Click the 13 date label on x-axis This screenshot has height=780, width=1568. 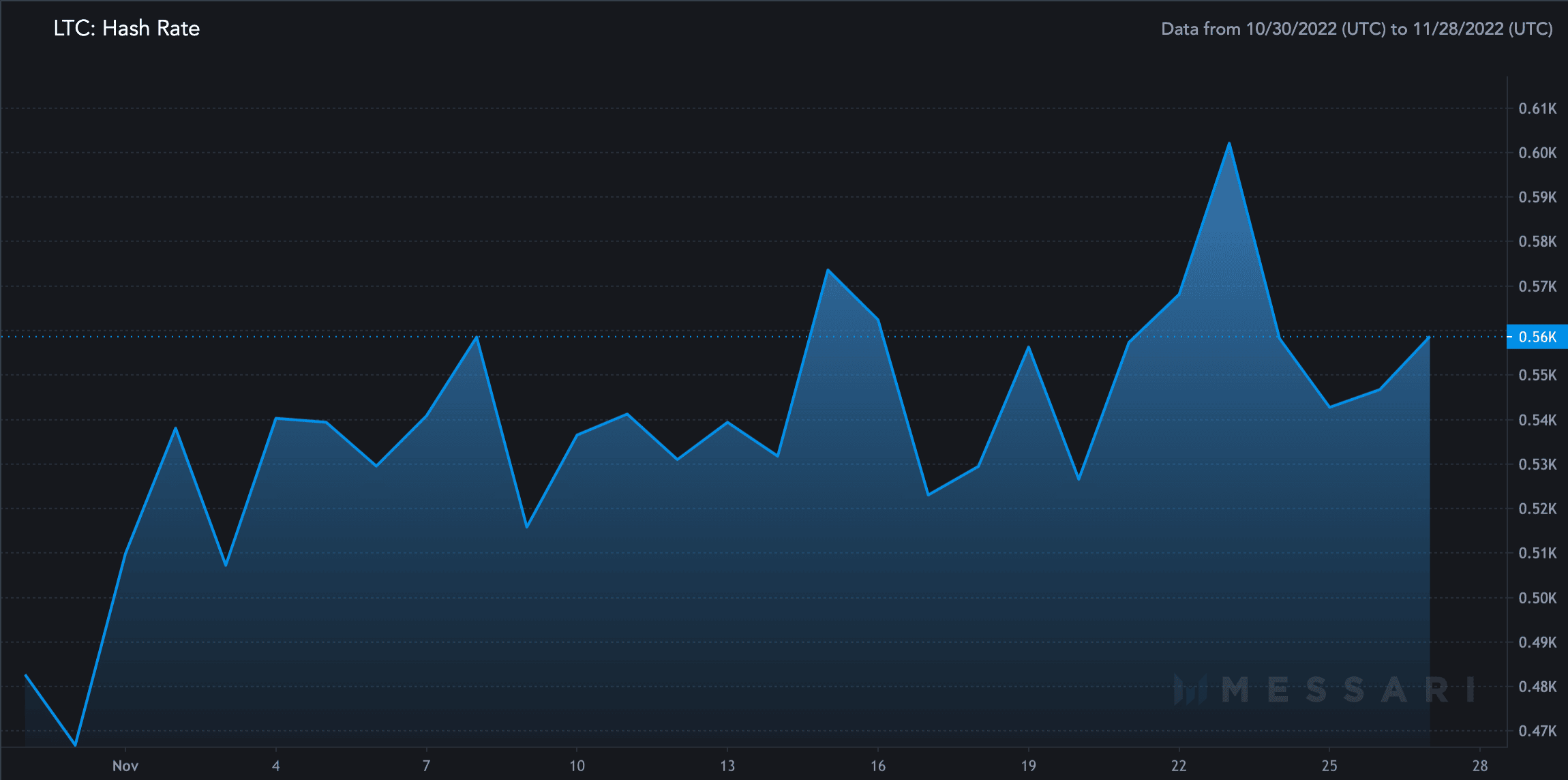[727, 766]
